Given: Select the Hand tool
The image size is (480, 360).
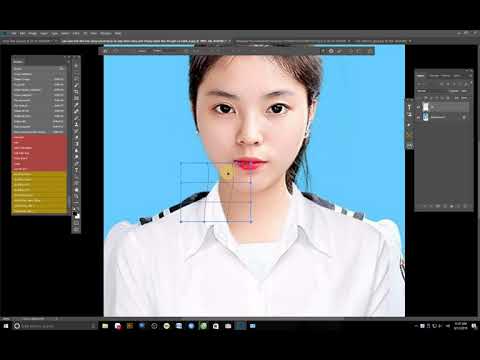Looking at the screenshot, I should 76,191.
